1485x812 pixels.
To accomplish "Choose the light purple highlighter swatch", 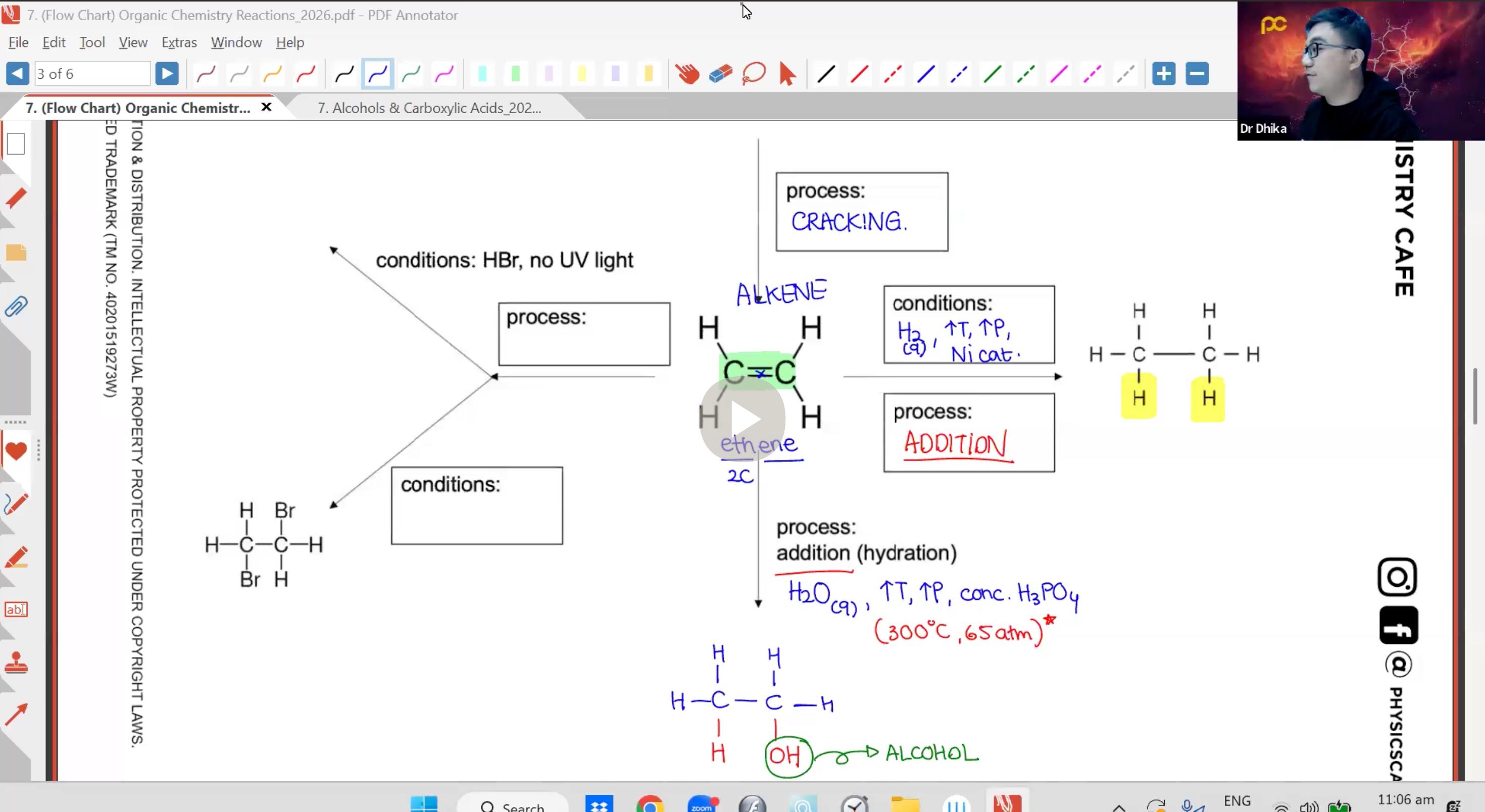I will click(x=549, y=74).
